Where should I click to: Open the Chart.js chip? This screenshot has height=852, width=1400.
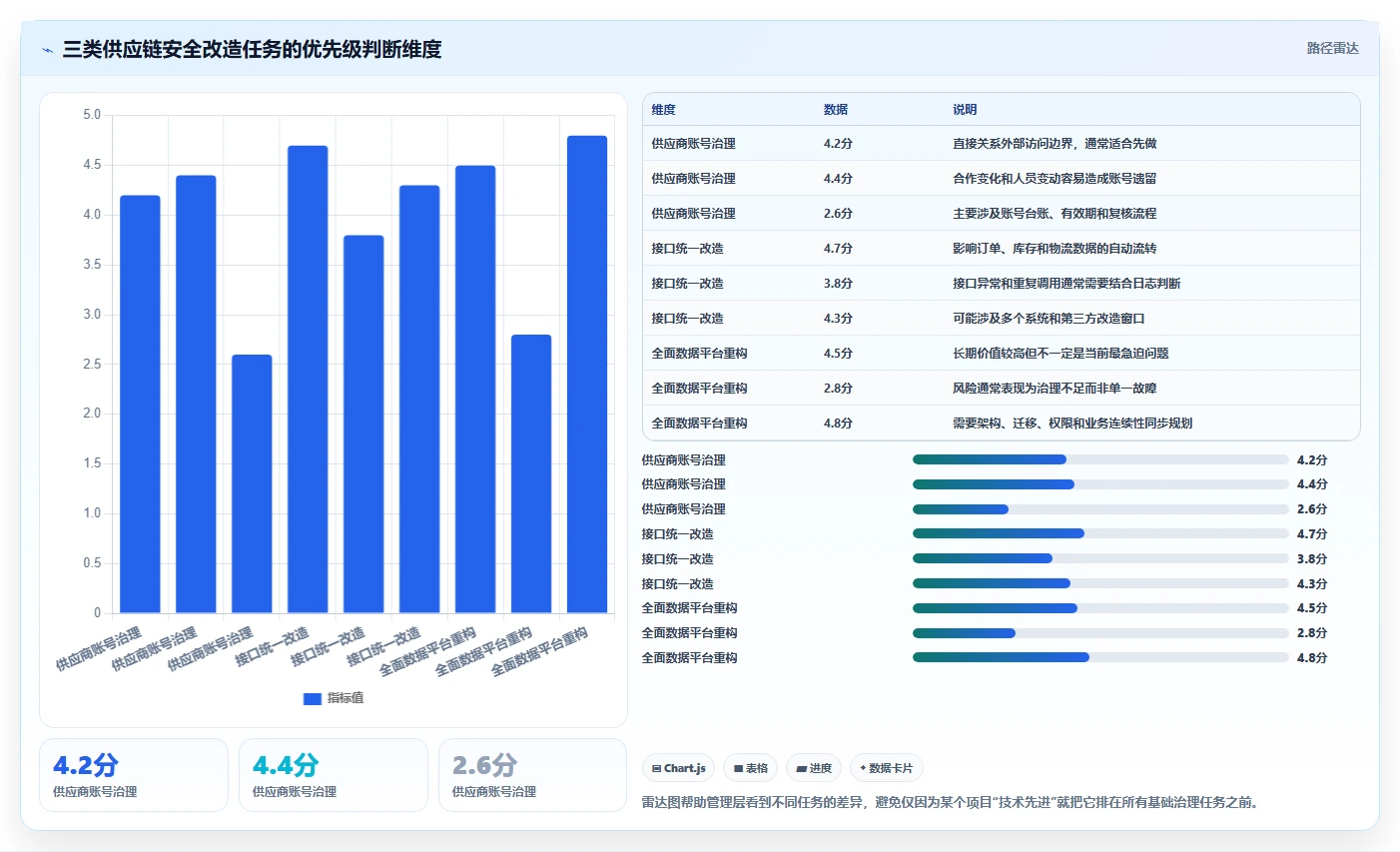tap(678, 768)
